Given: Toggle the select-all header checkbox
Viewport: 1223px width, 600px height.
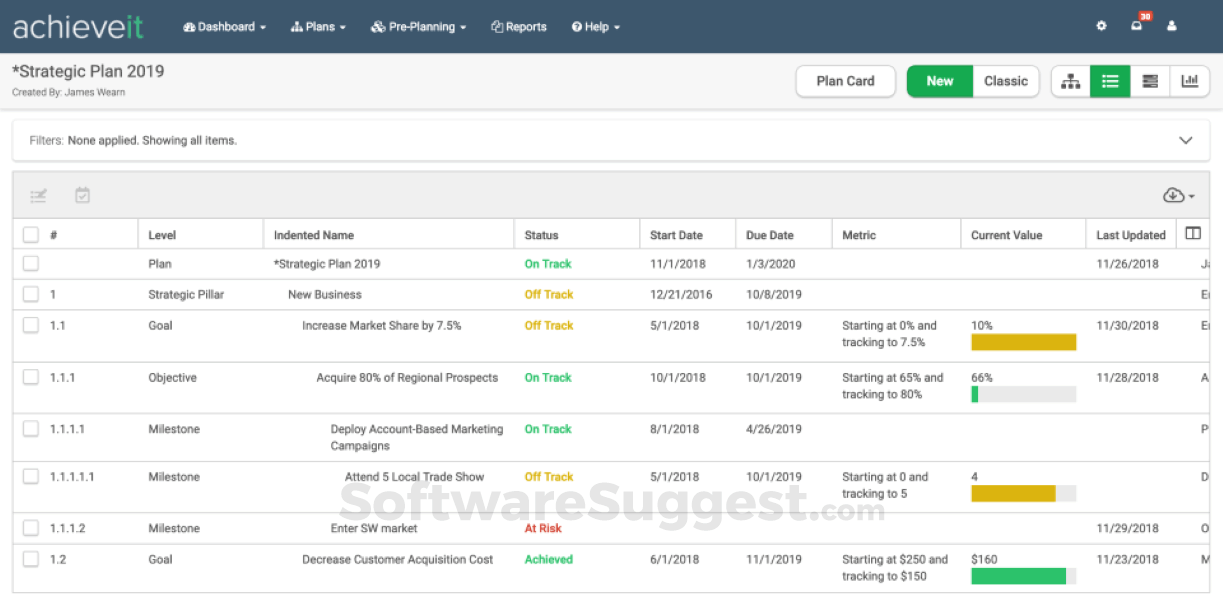Looking at the screenshot, I should [x=31, y=235].
